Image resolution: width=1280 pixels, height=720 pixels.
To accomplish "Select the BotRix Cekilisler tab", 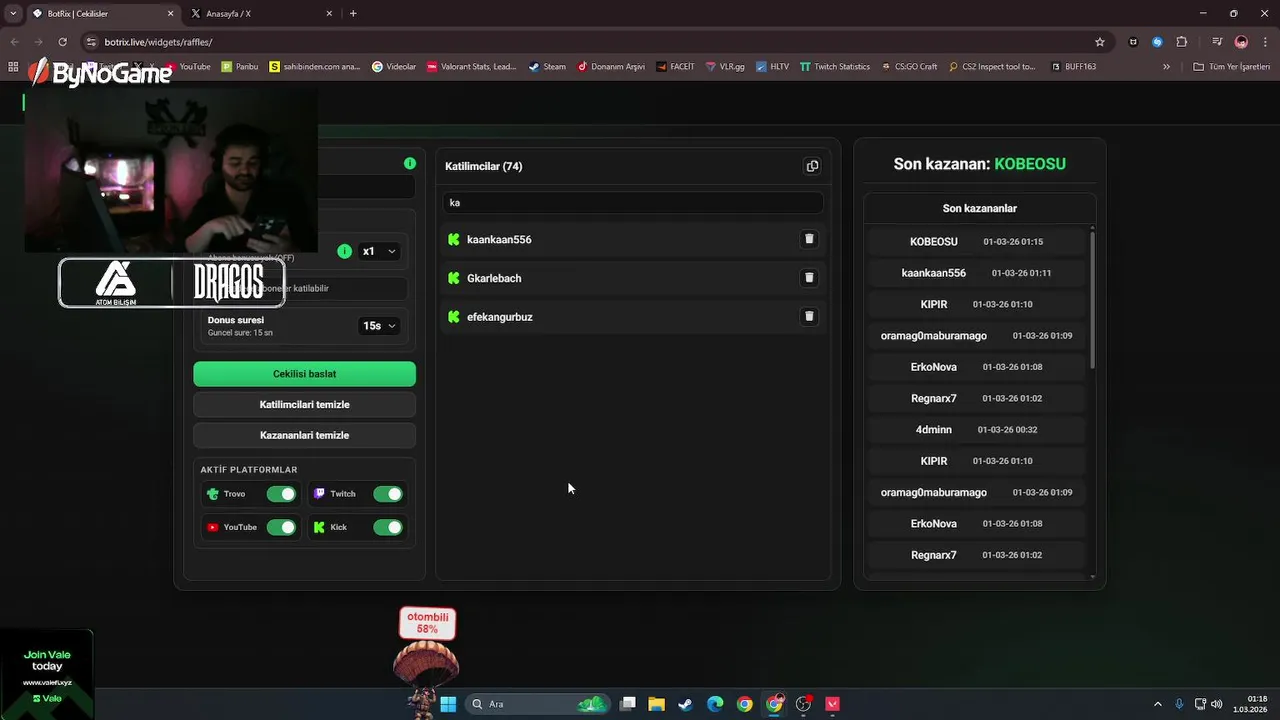I will click(x=103, y=14).
